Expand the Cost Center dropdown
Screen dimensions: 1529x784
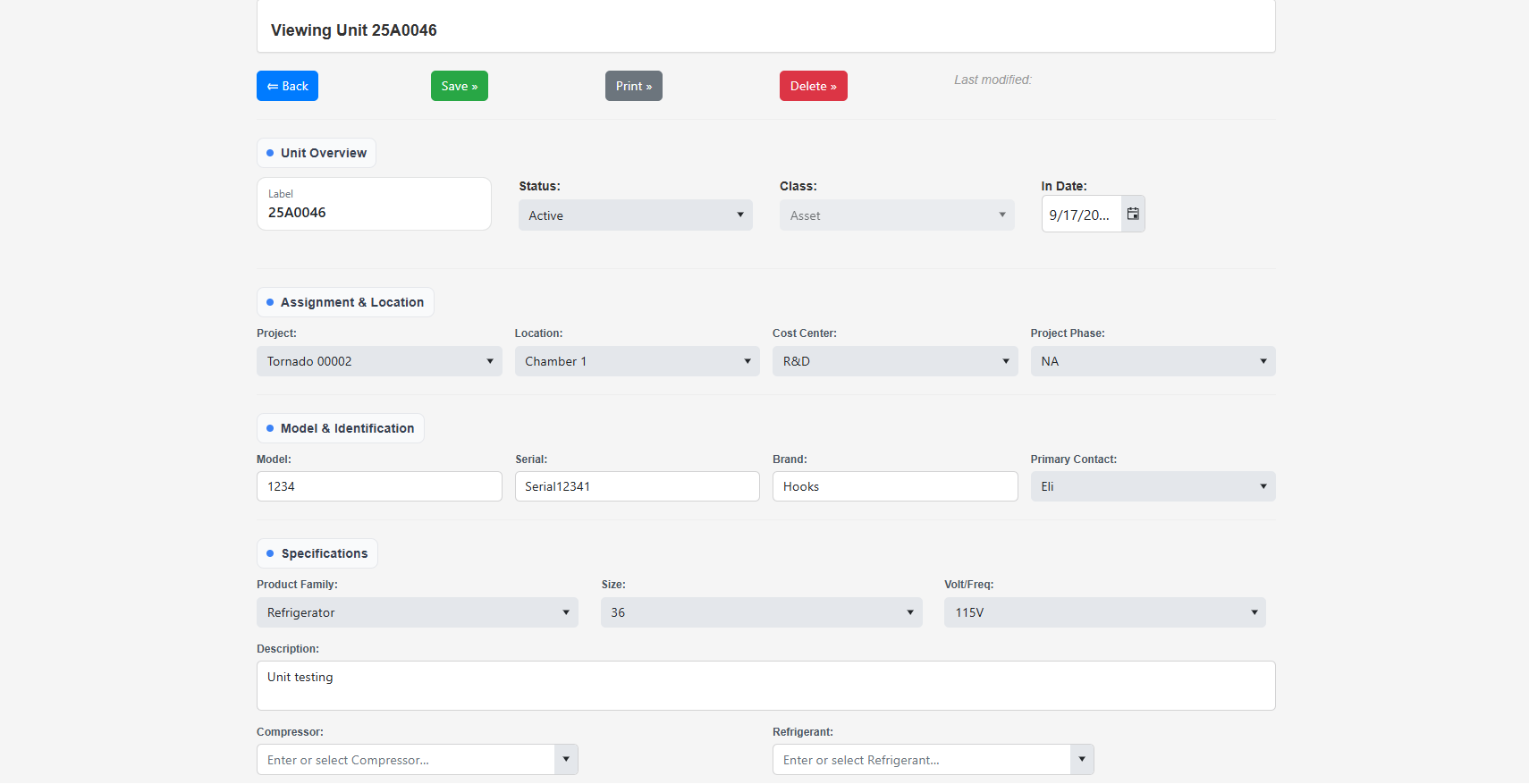(894, 361)
